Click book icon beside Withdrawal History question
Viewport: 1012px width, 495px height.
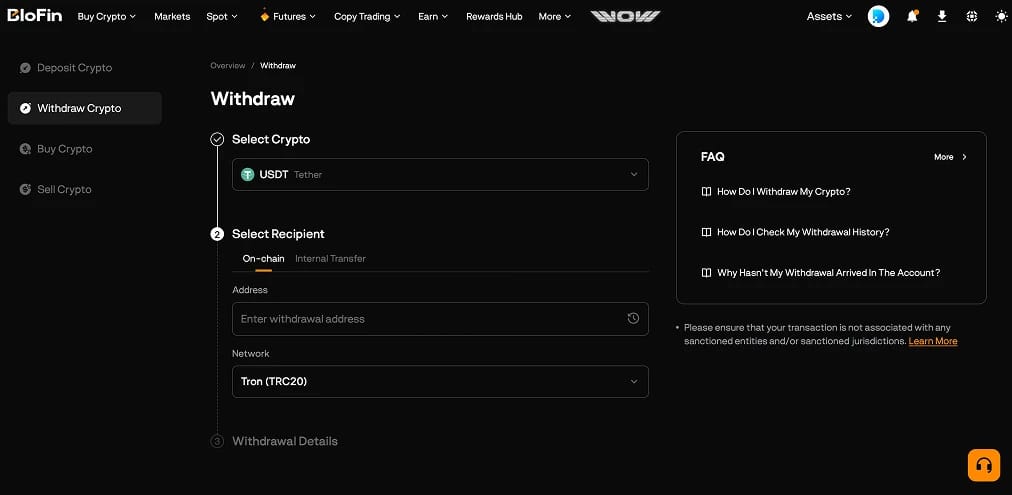(x=706, y=232)
